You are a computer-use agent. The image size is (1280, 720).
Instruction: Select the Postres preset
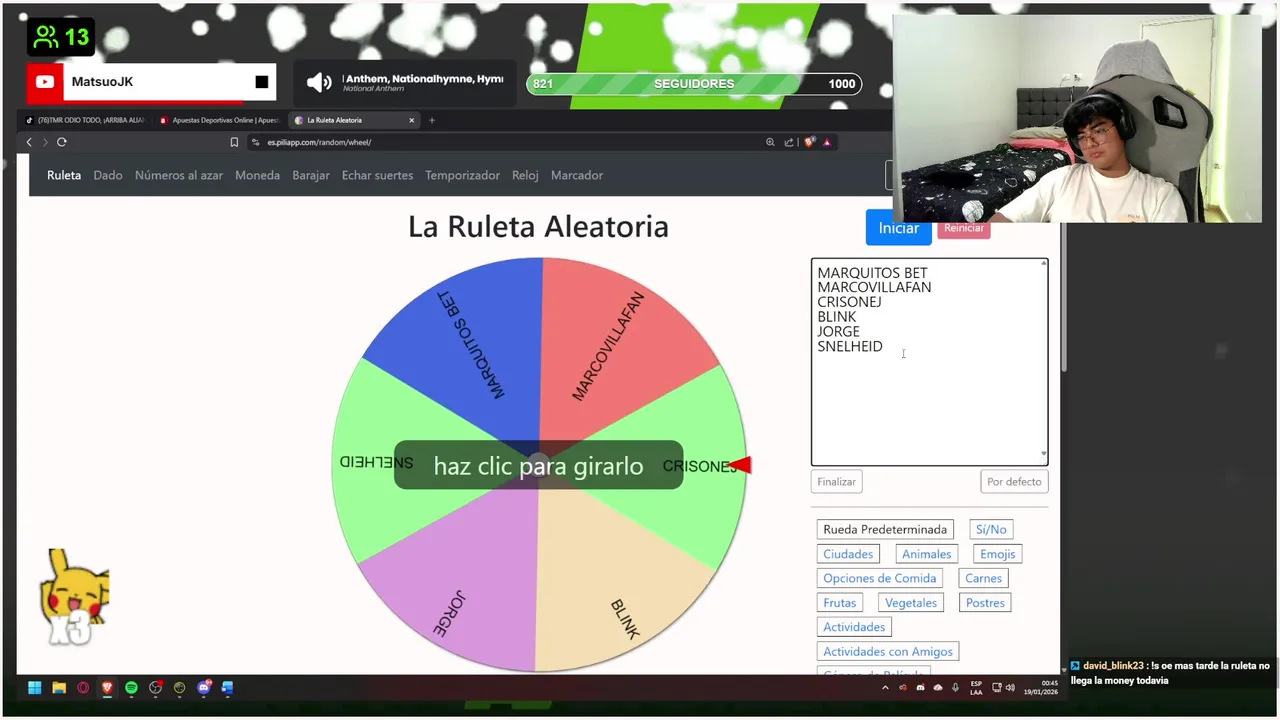[x=985, y=603]
